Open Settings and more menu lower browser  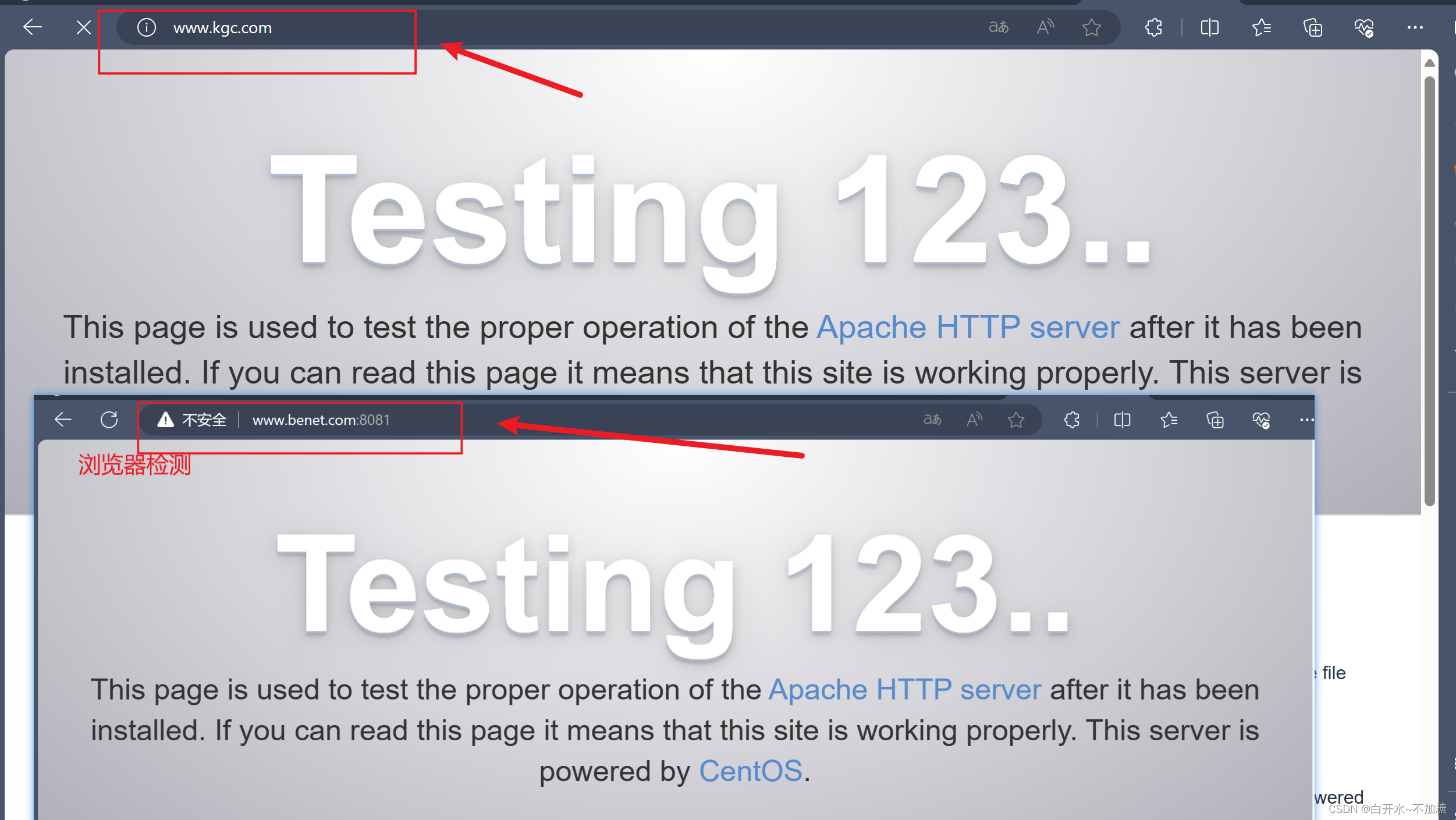[1306, 420]
